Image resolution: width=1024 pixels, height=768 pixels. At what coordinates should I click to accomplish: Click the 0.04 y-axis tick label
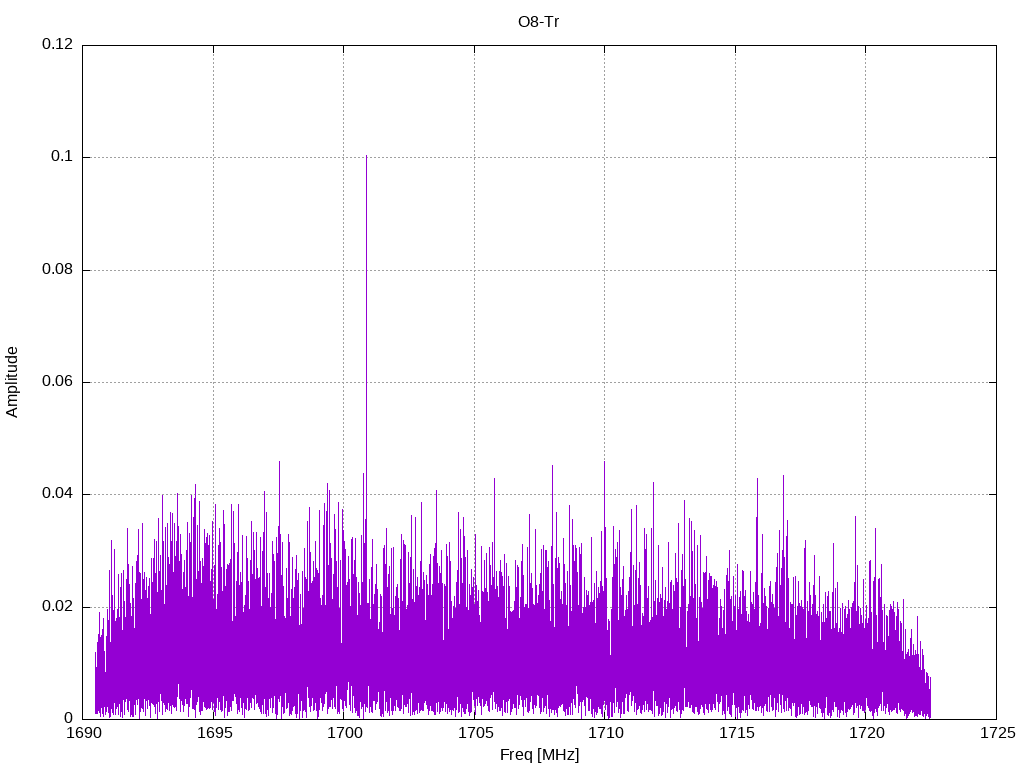pos(58,494)
